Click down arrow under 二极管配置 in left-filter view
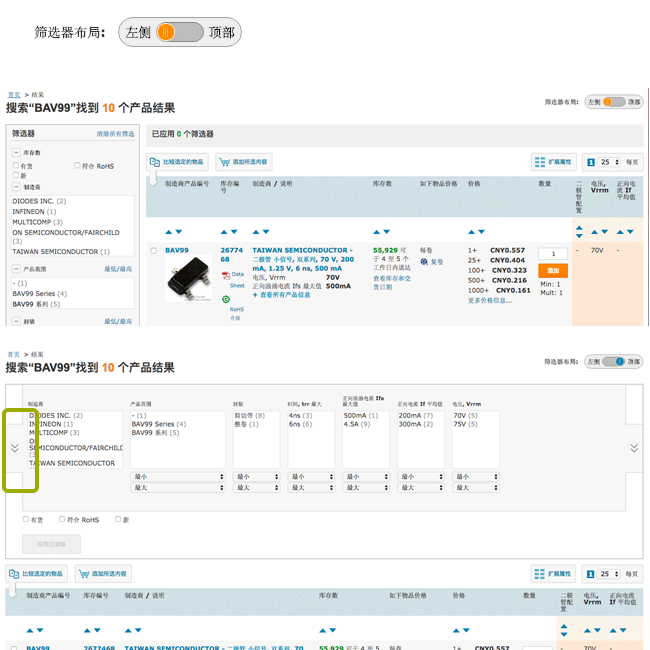Screen dimensions: 650x650 pos(580,235)
